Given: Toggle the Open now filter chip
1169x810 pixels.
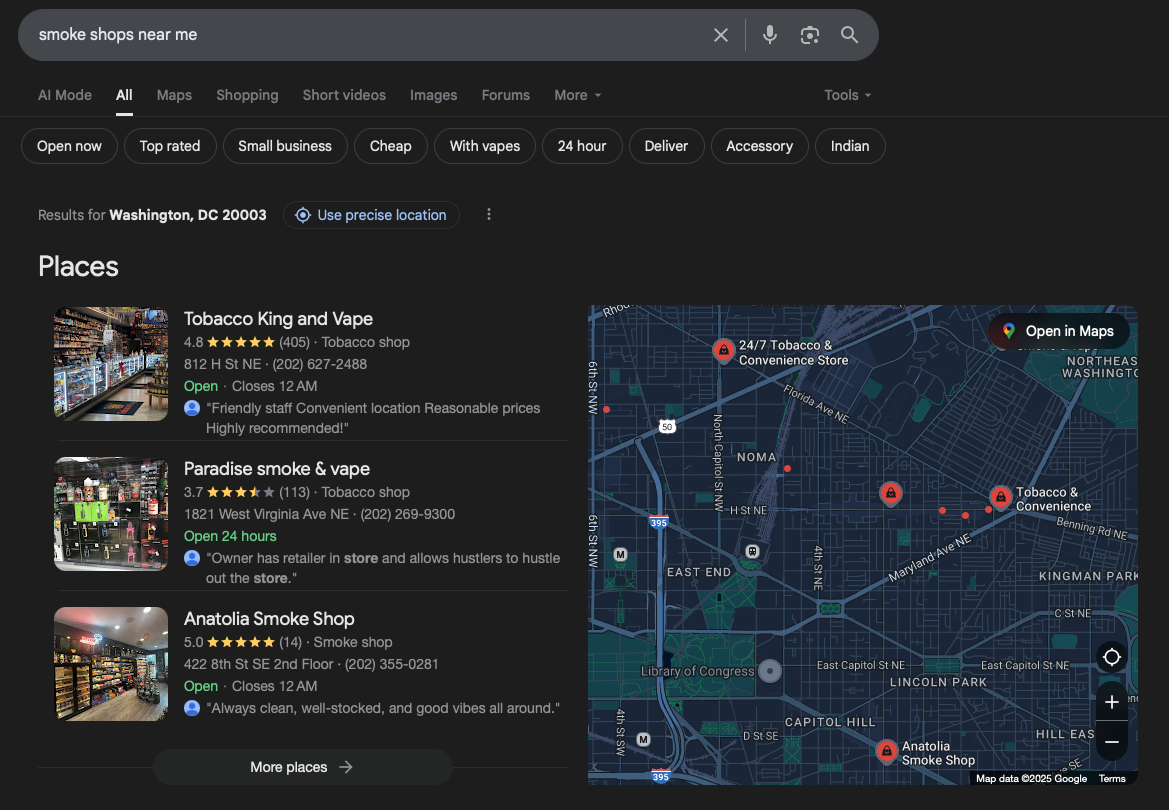Looking at the screenshot, I should 69,146.
